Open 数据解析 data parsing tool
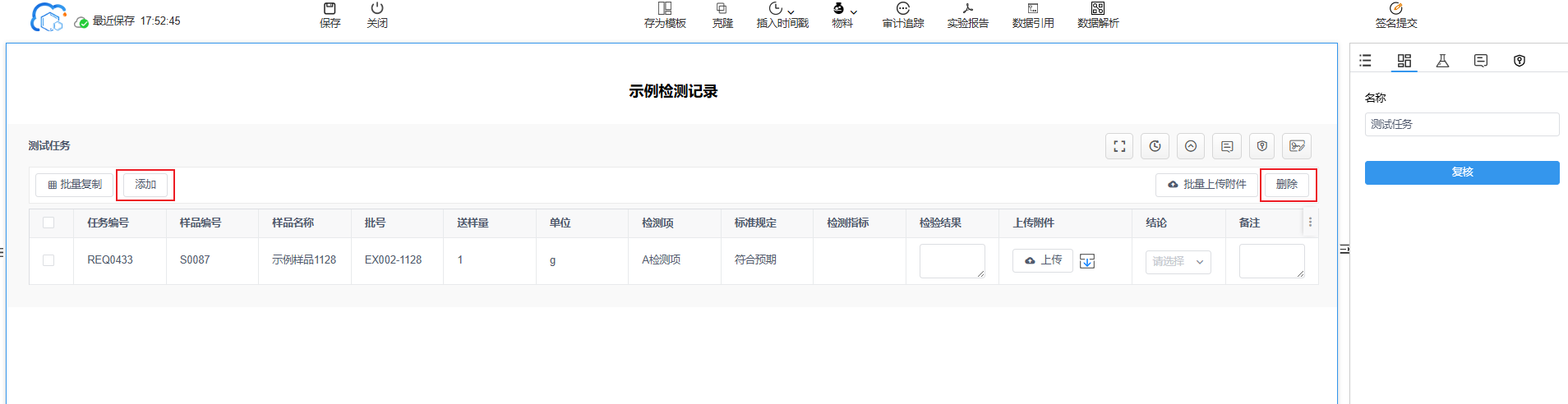This screenshot has height=404, width=1568. coord(1097,15)
